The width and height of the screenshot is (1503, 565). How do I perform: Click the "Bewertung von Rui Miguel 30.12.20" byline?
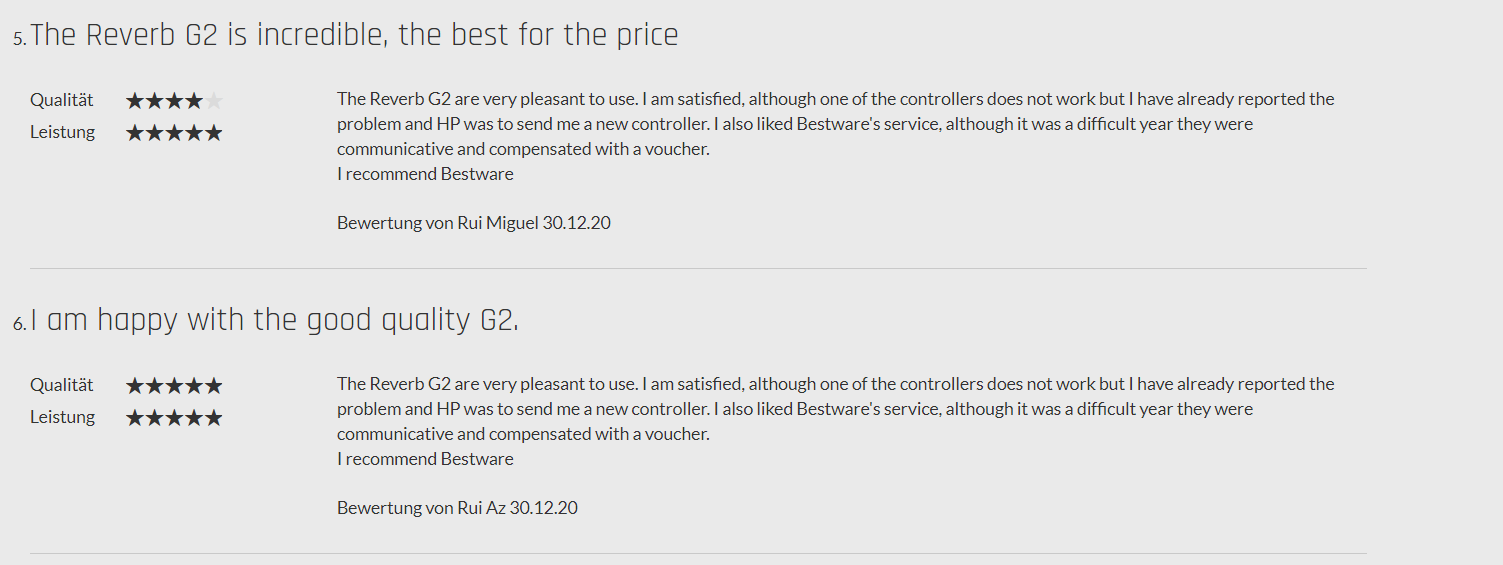[x=473, y=223]
